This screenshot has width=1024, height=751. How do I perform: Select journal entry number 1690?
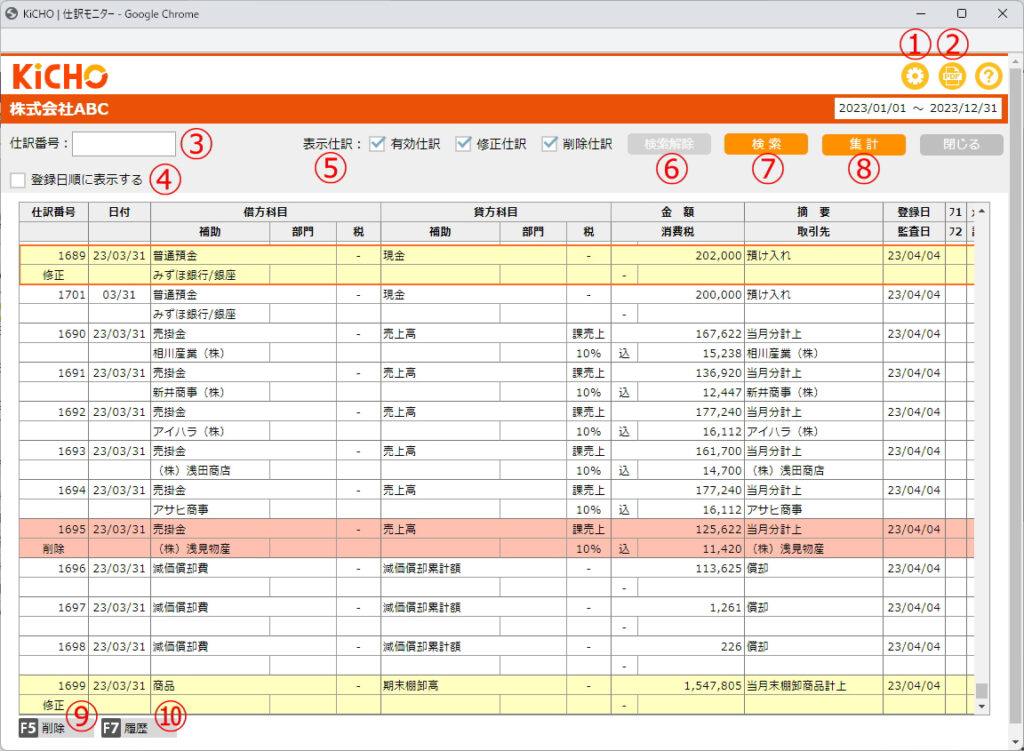pyautogui.click(x=71, y=334)
